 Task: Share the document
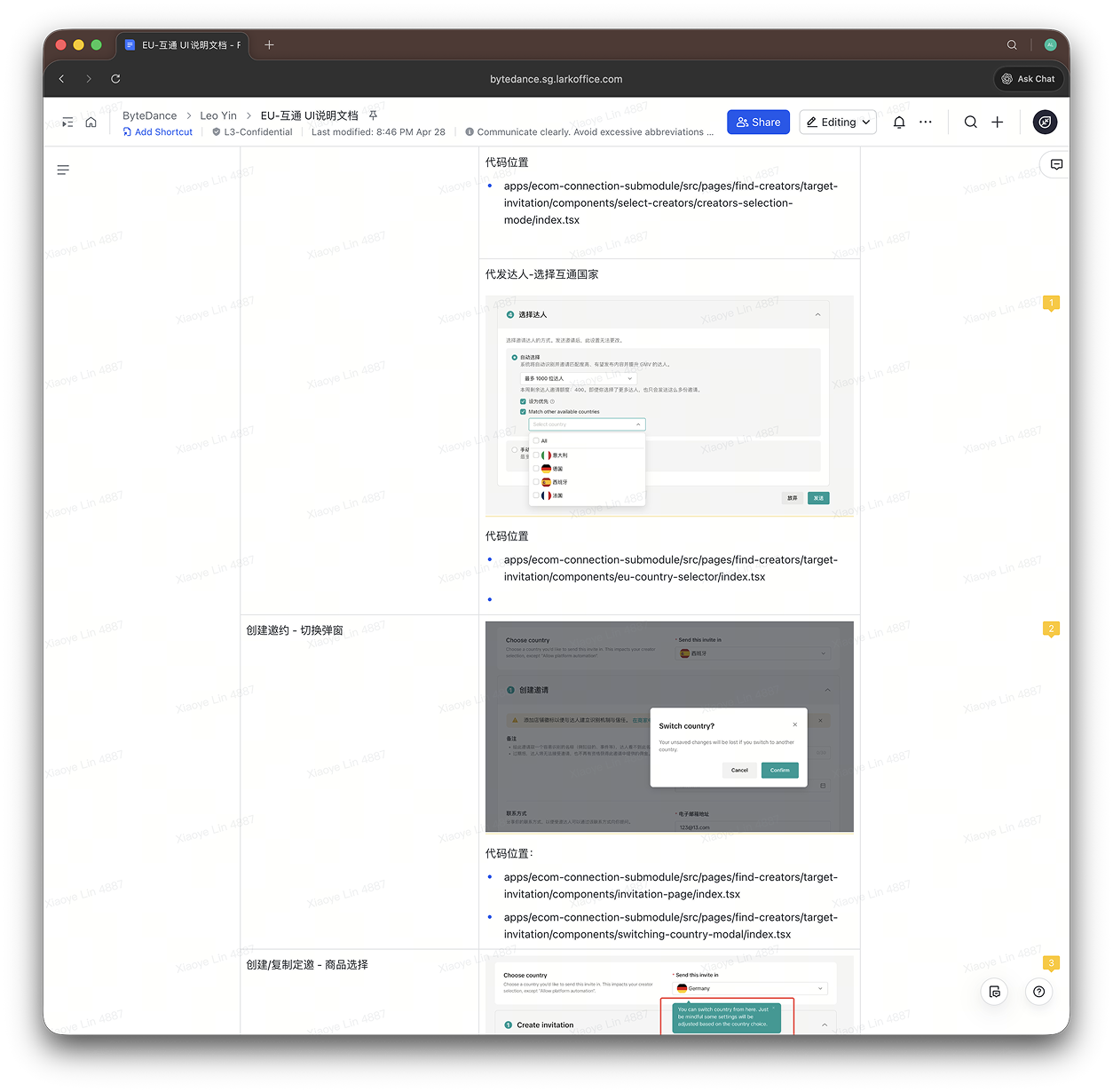(758, 123)
